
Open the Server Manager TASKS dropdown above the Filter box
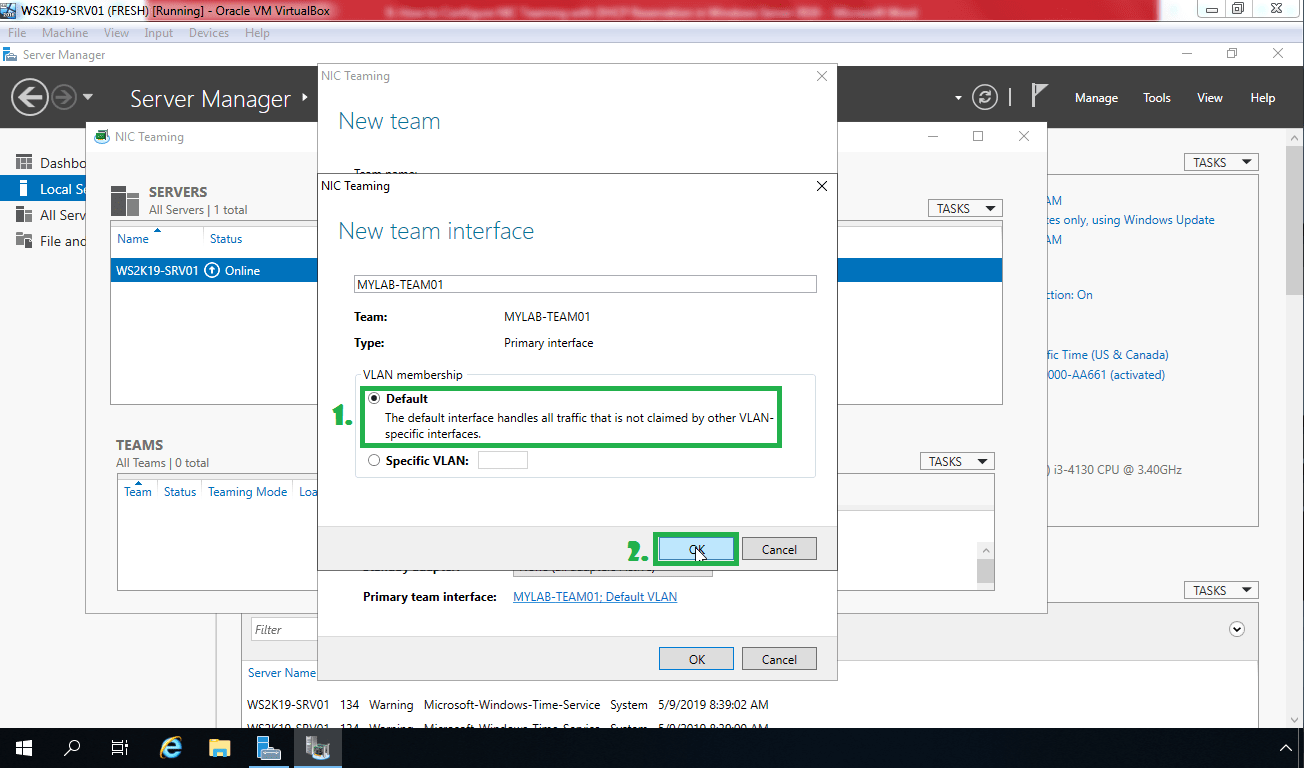click(x=1220, y=590)
